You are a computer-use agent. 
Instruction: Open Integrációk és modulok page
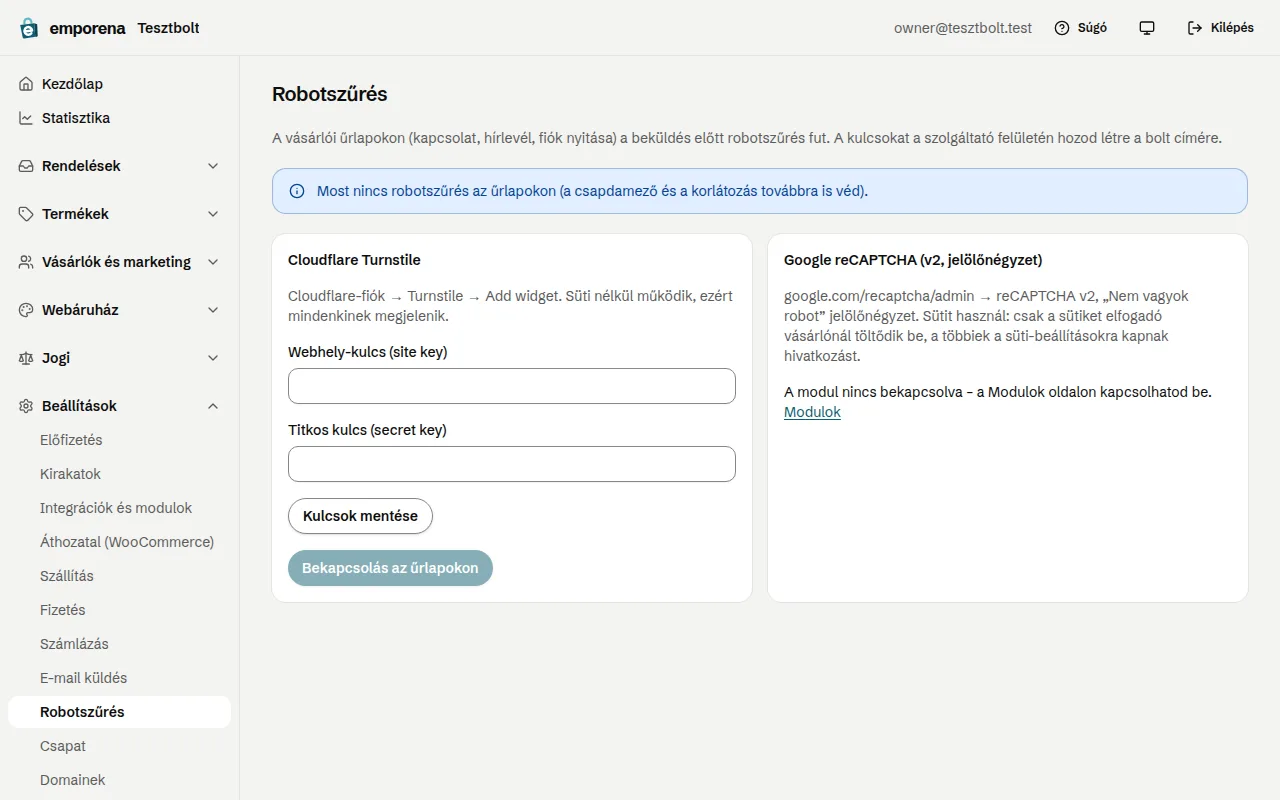coord(119,508)
